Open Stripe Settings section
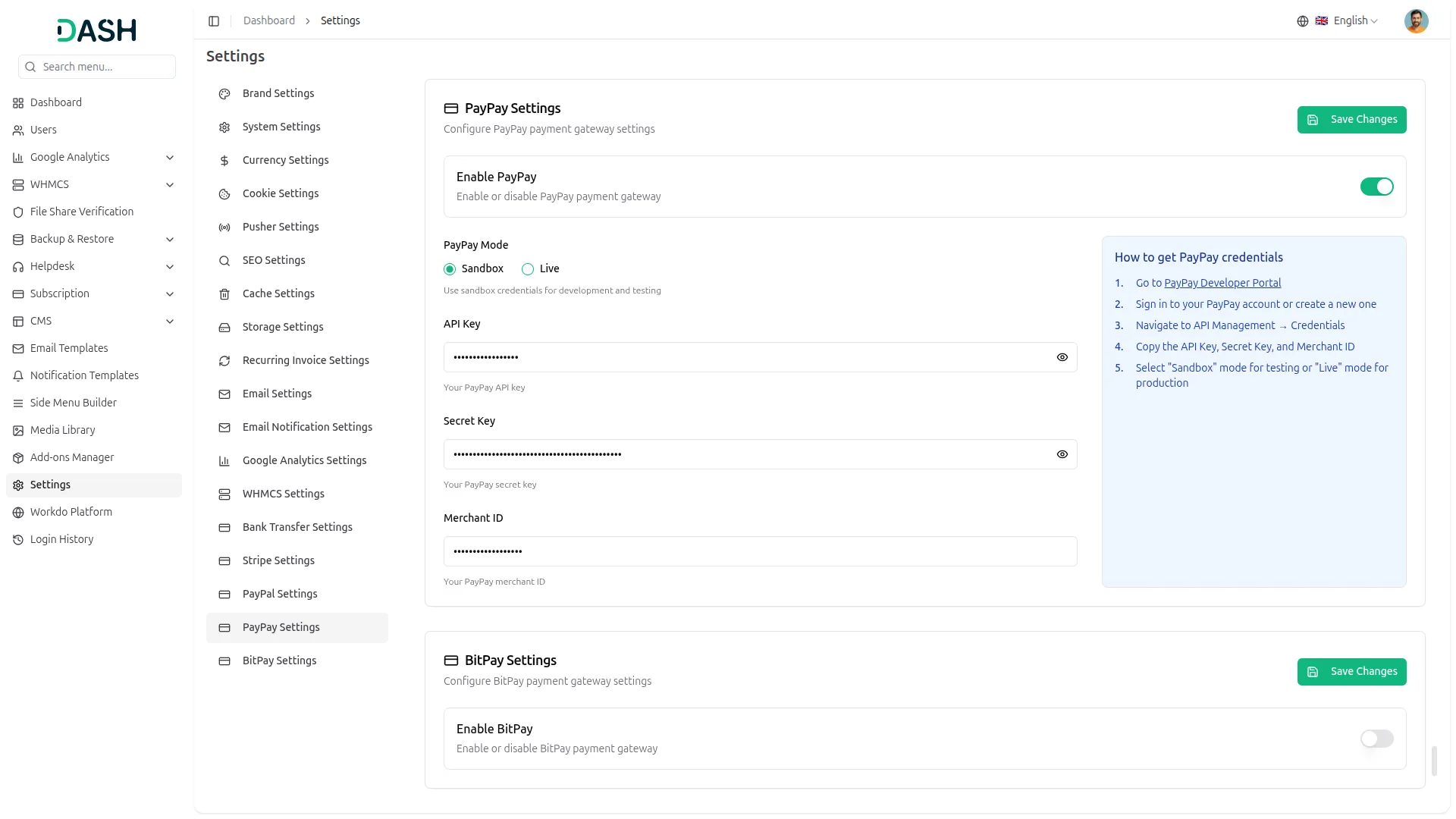This screenshot has height=819, width=1456. (x=297, y=561)
